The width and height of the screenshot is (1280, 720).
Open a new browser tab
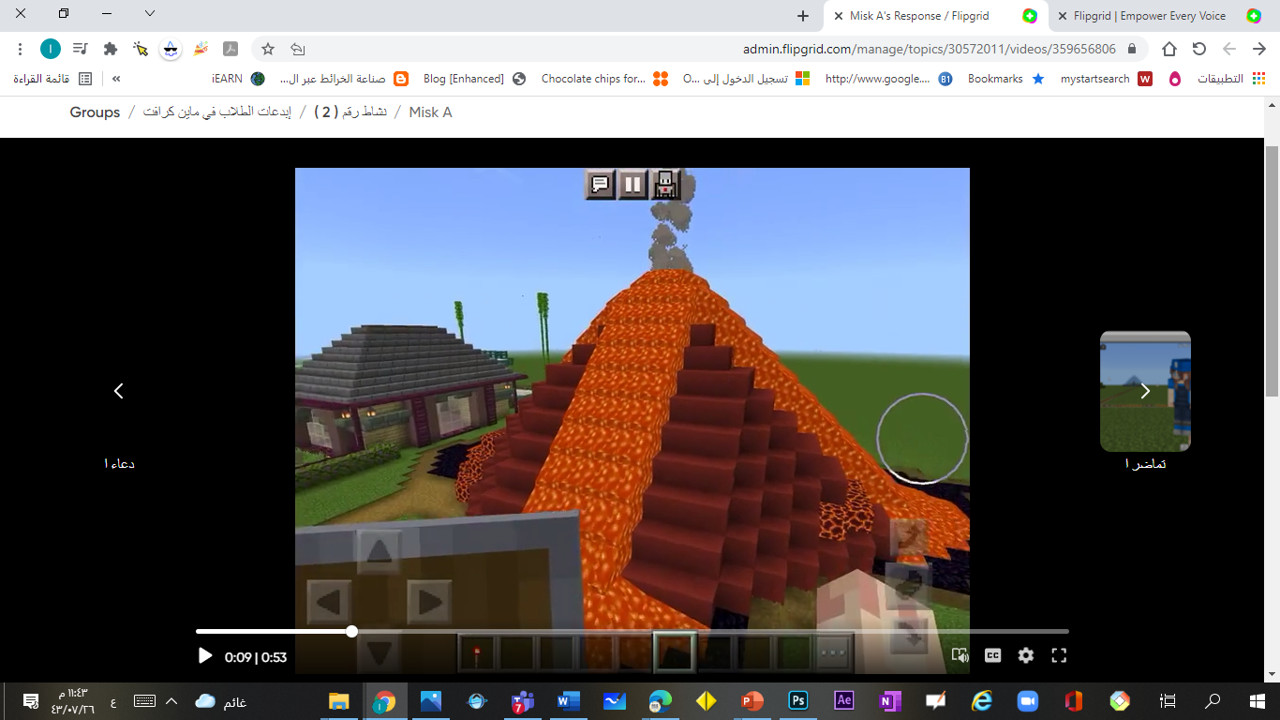point(803,16)
